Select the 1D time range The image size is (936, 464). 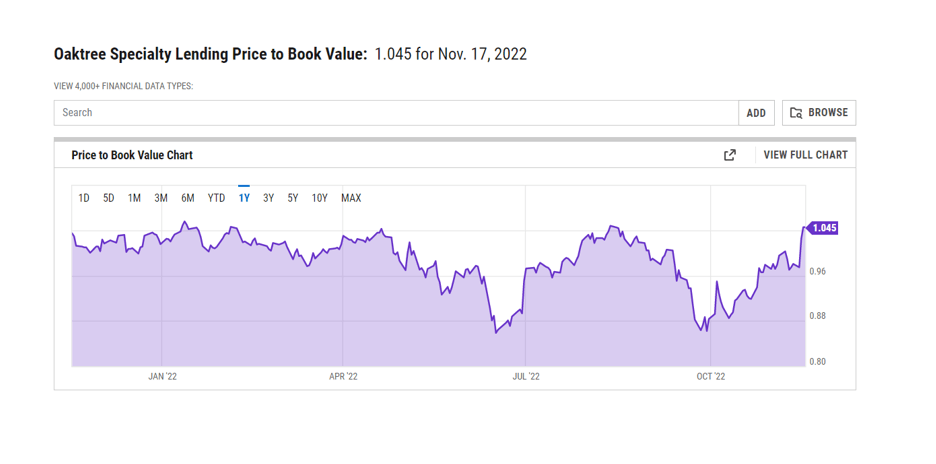point(84,198)
